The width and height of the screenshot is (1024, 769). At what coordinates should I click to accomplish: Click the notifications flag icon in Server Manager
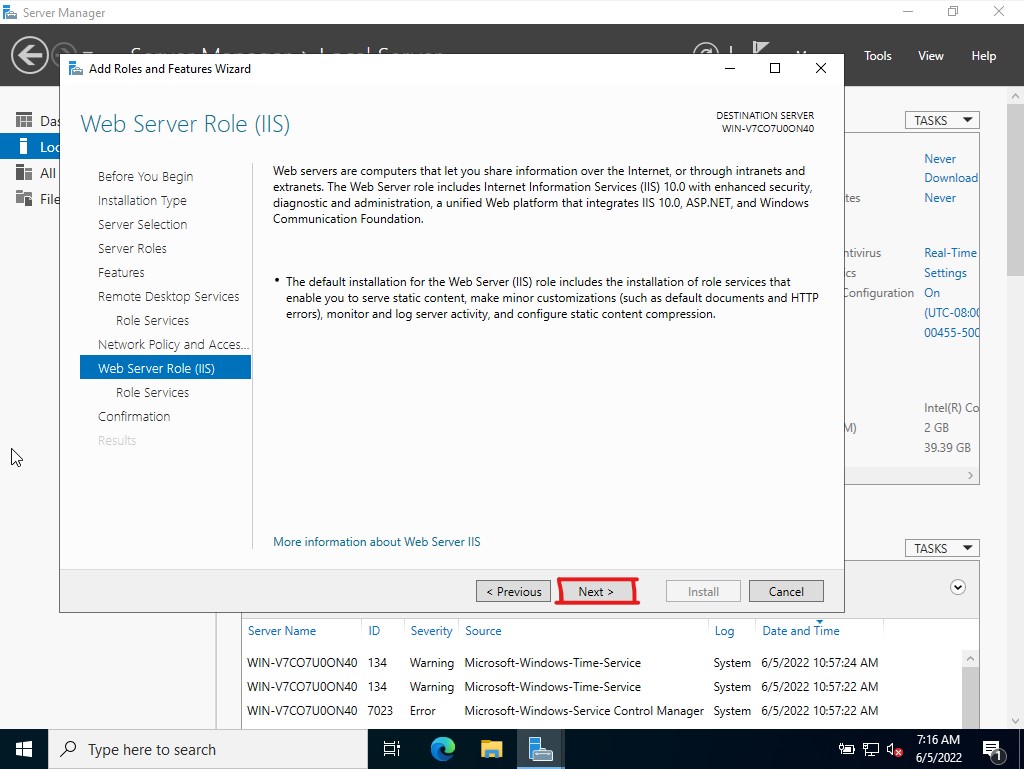pyautogui.click(x=760, y=50)
